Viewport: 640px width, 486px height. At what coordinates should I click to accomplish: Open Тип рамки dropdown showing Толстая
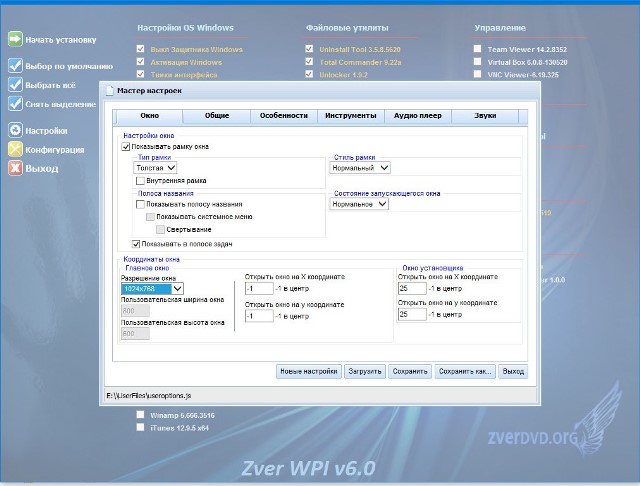click(155, 168)
